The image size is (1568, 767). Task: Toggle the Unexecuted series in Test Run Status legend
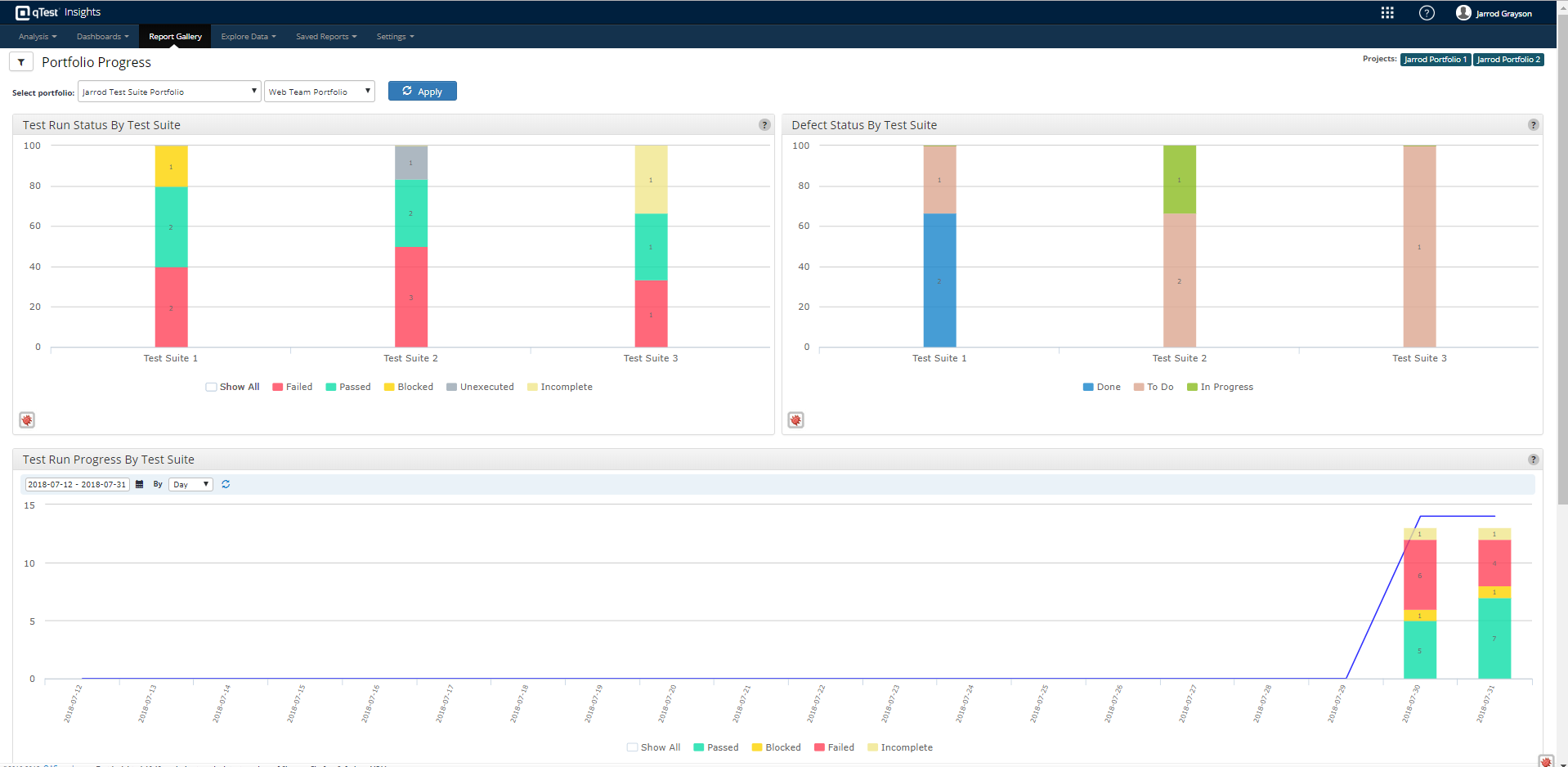click(480, 388)
